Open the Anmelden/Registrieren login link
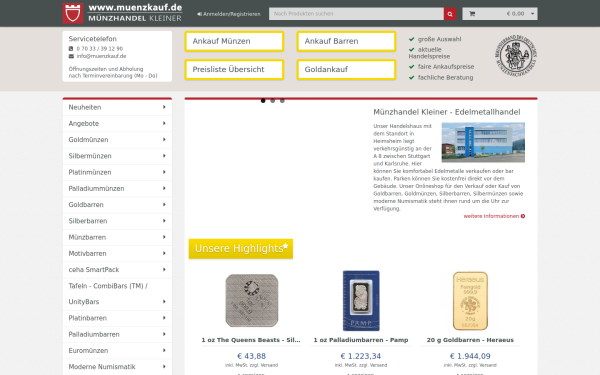This screenshot has width=600, height=375. coord(229,14)
